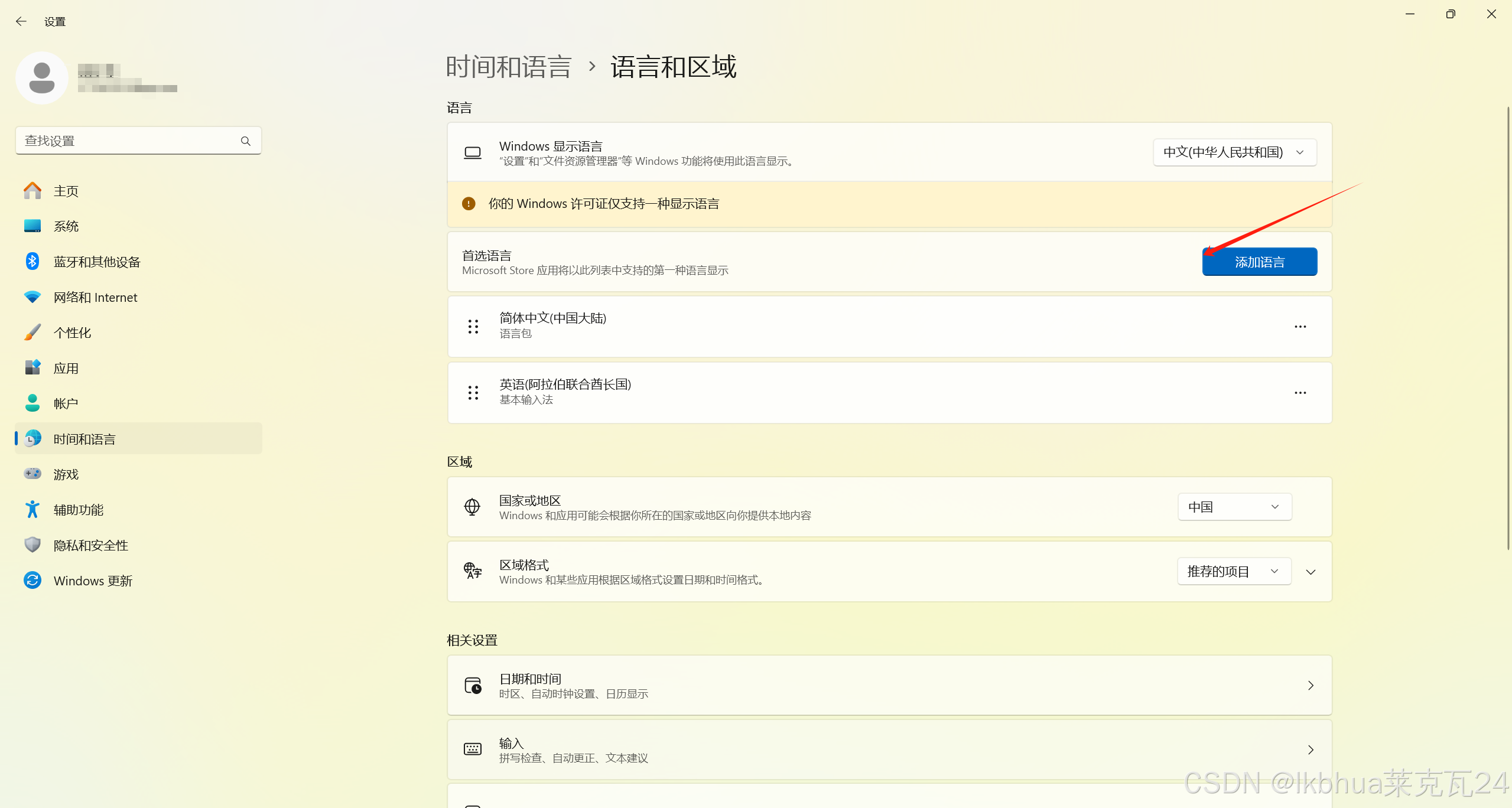Open more options for 简体中文(中国大陆)
The width and height of the screenshot is (1512, 808).
pyautogui.click(x=1300, y=327)
